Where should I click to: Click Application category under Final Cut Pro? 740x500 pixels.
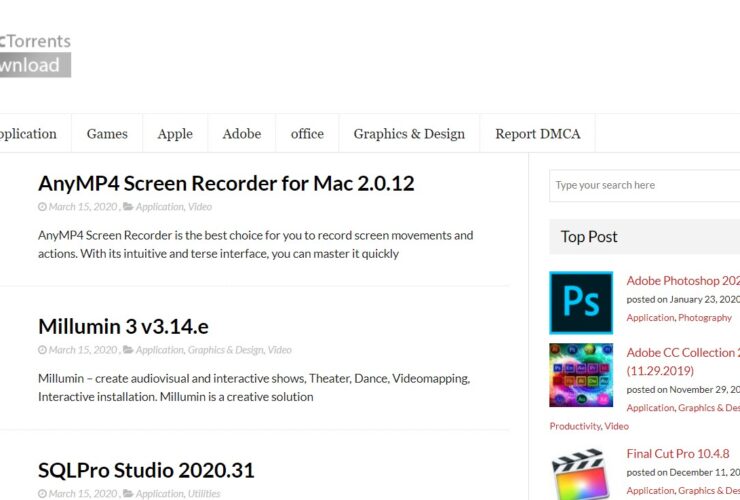[650, 491]
